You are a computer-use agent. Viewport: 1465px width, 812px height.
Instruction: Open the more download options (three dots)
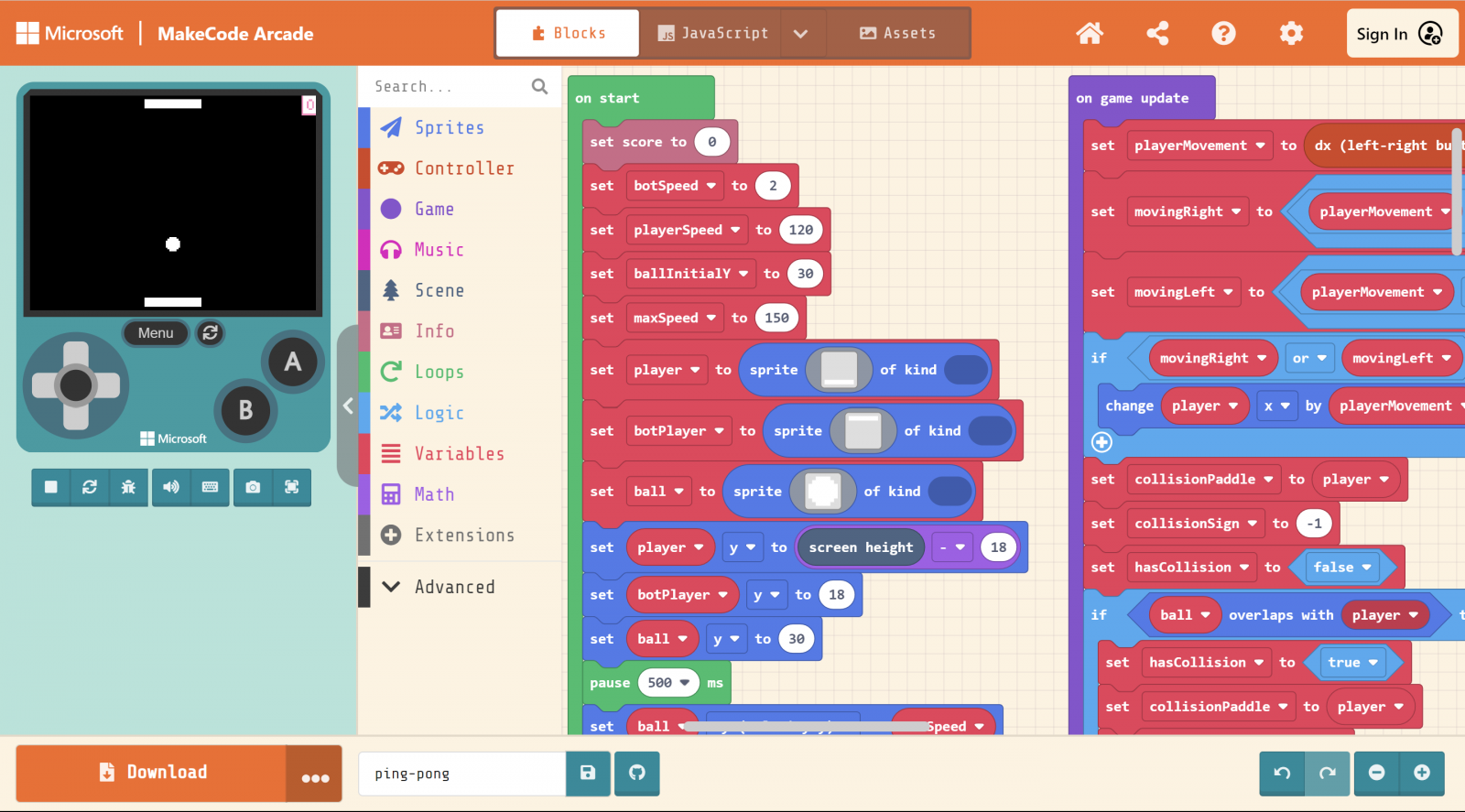(x=315, y=774)
